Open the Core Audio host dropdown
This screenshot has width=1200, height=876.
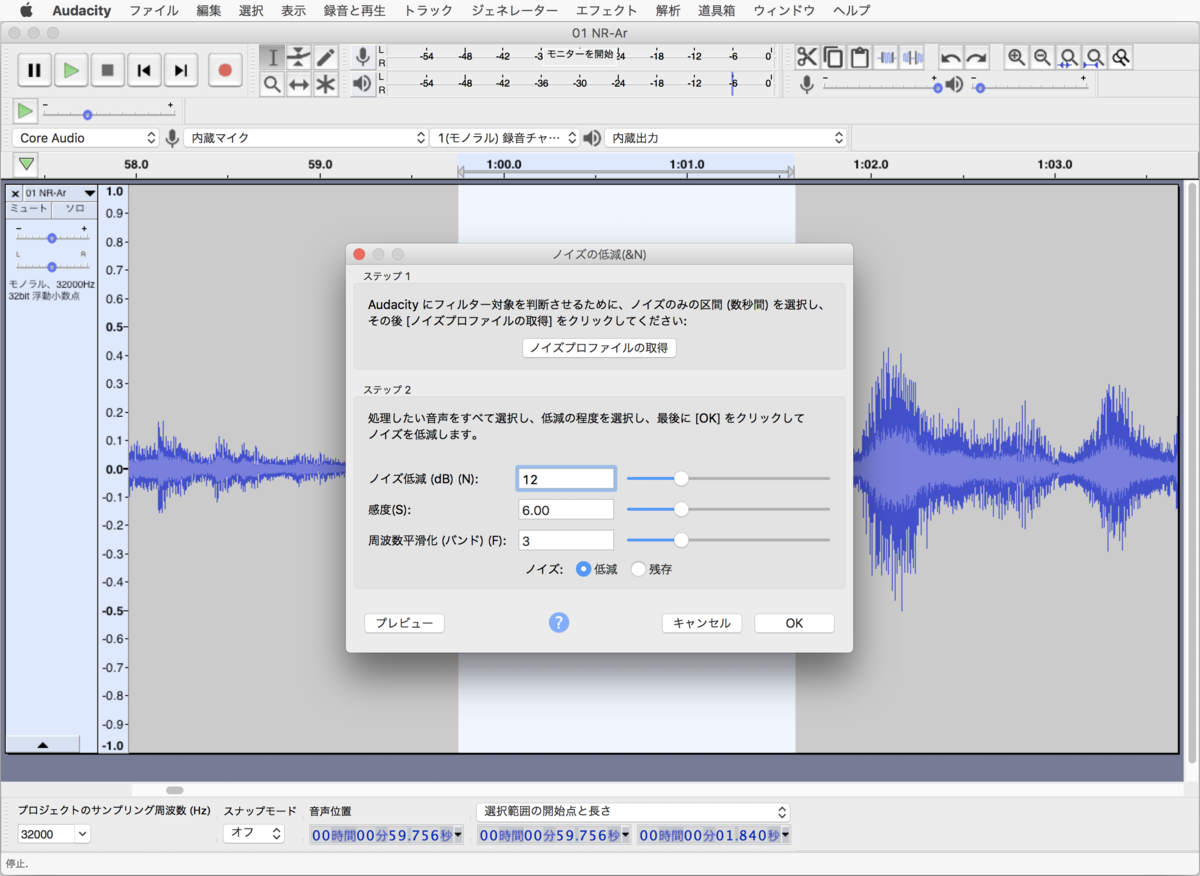pyautogui.click(x=87, y=138)
